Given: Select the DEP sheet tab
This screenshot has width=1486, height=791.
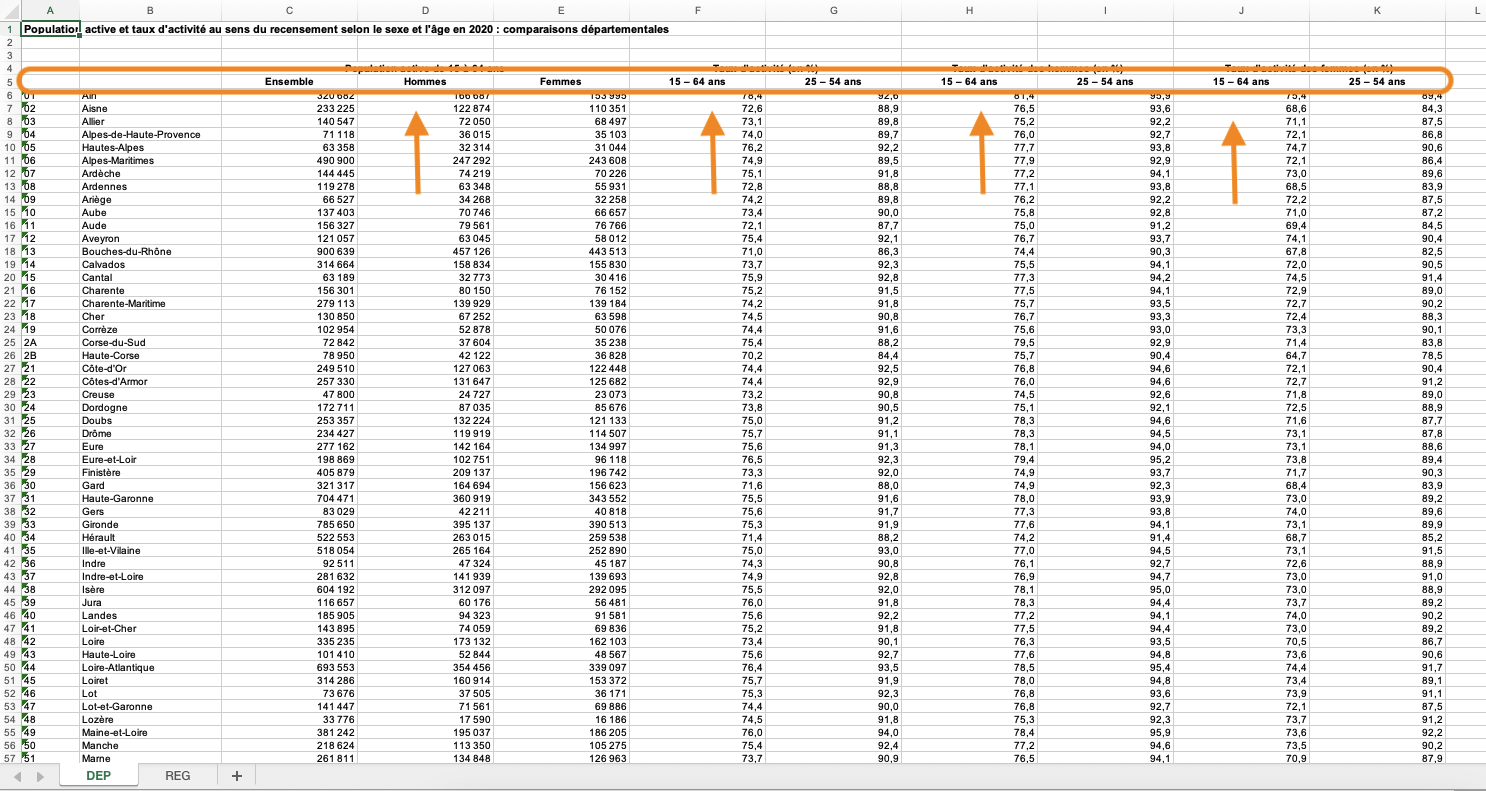Looking at the screenshot, I should click(x=98, y=776).
